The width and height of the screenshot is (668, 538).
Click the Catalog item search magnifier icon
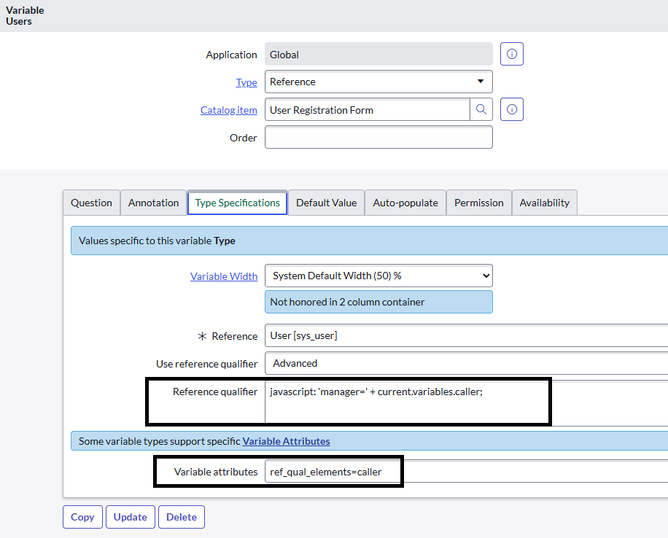point(482,110)
